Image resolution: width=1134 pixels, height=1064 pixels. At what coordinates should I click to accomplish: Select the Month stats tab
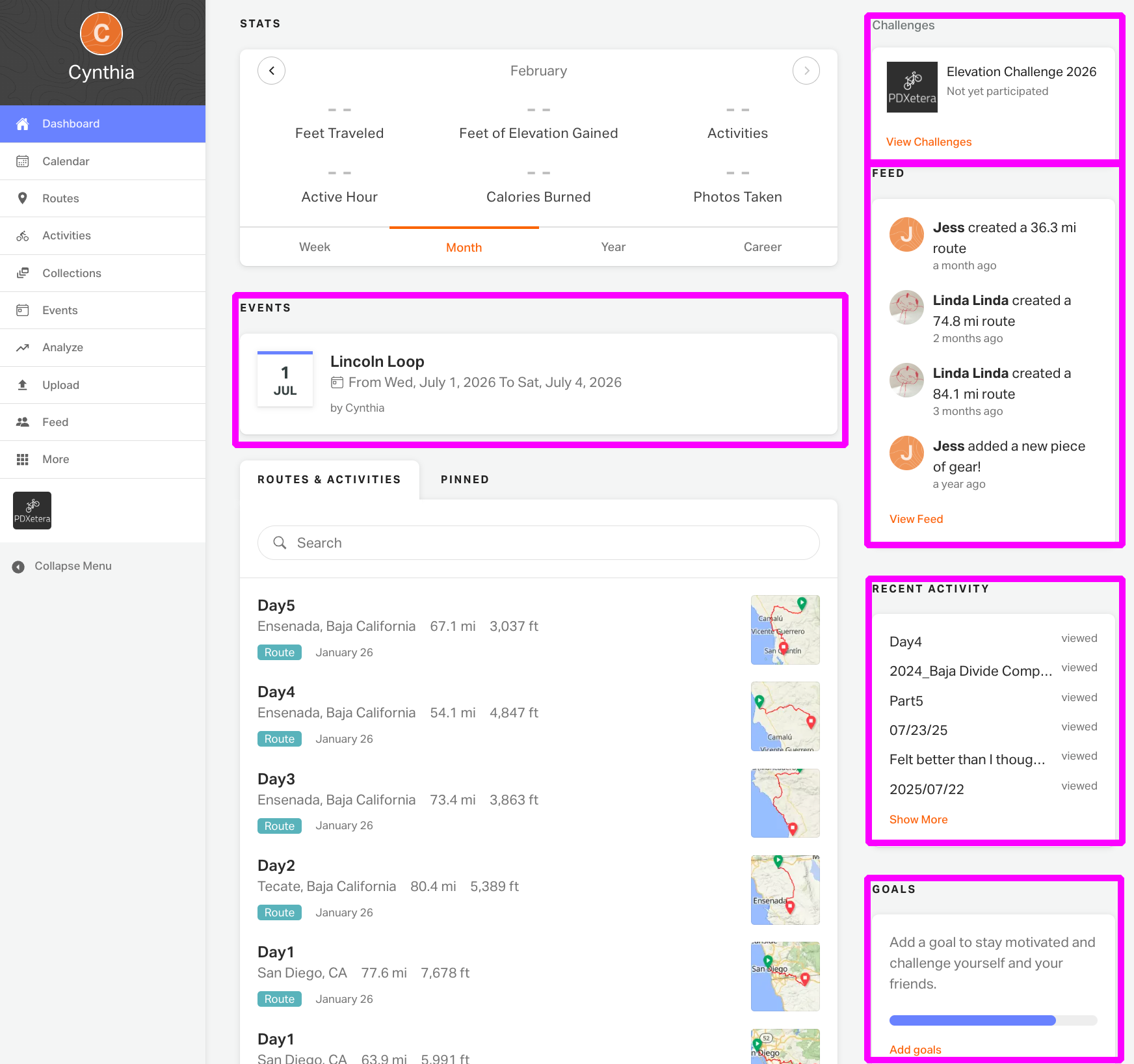[464, 247]
